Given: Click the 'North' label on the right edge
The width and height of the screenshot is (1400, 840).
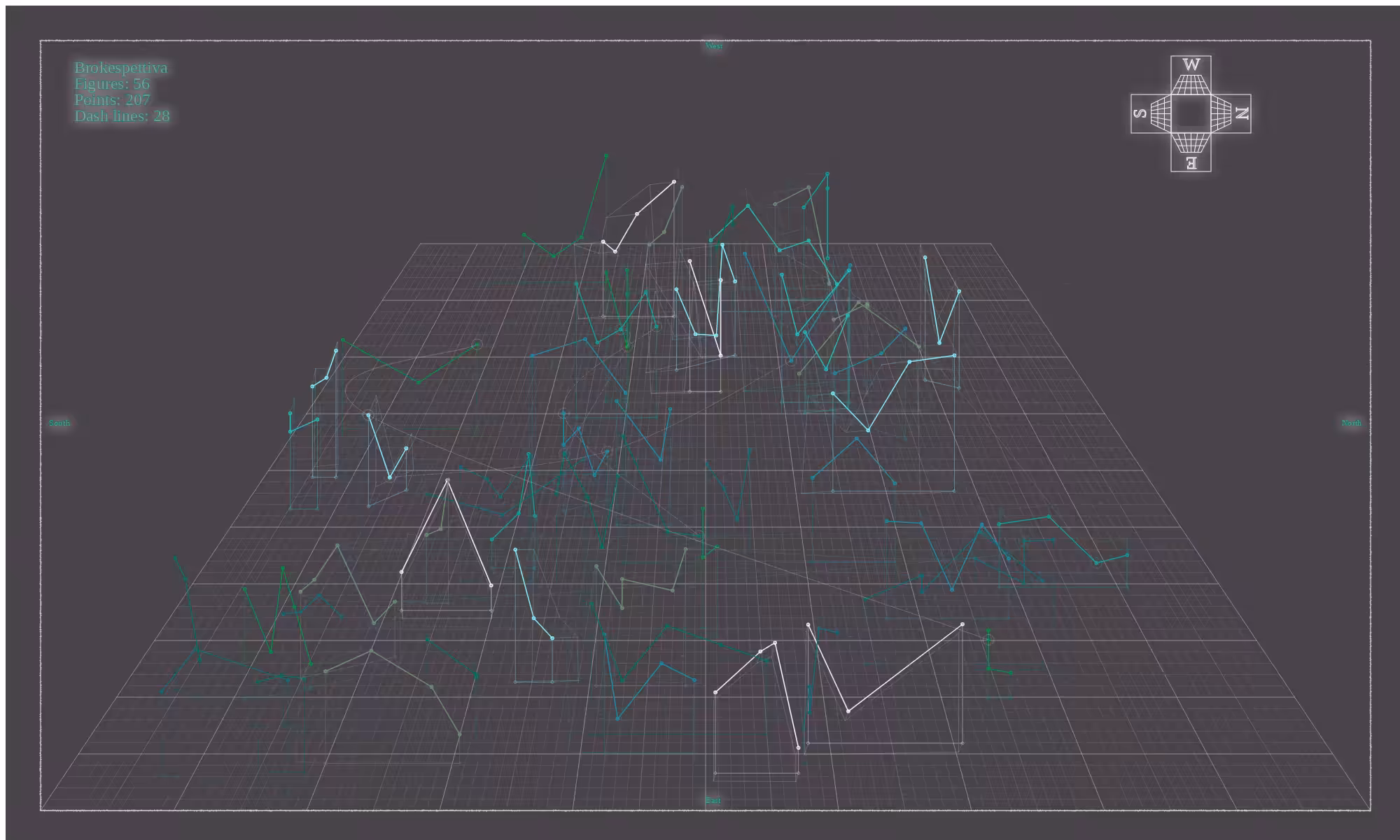Looking at the screenshot, I should click(1352, 423).
